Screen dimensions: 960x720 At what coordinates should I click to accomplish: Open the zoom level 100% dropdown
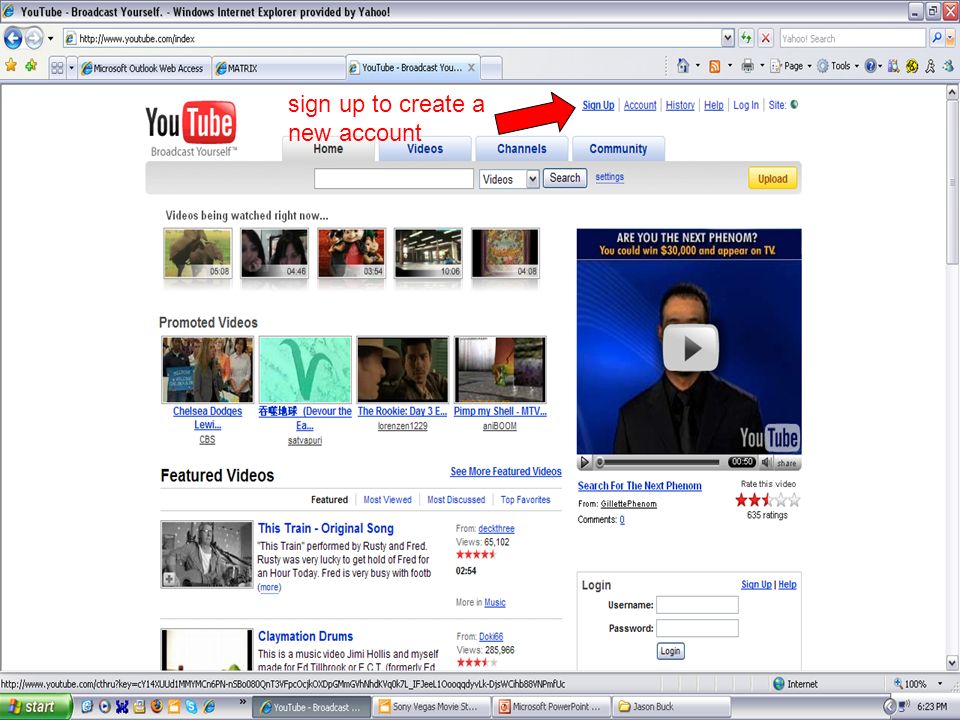[940, 684]
